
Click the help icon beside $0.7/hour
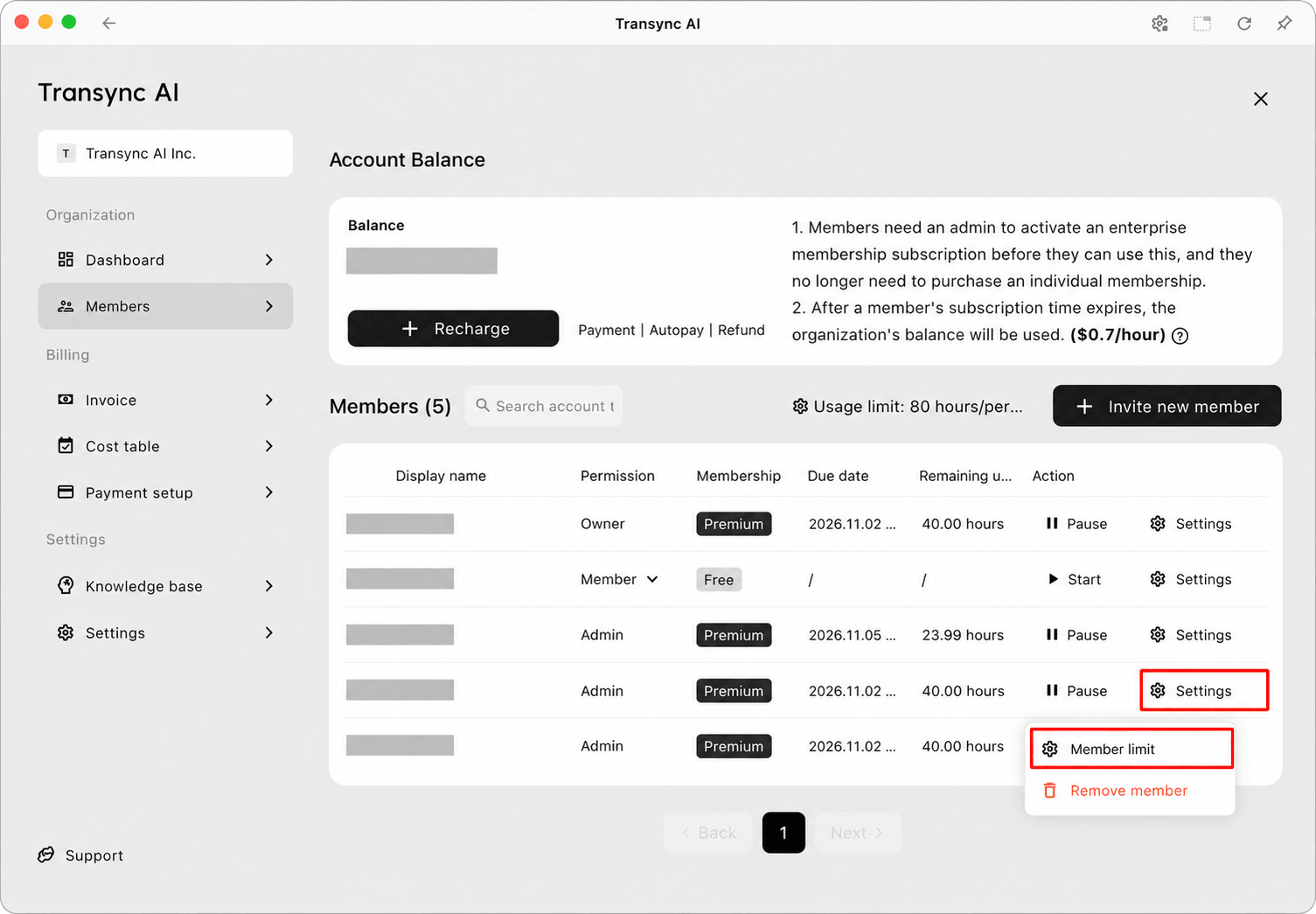[x=1180, y=336]
